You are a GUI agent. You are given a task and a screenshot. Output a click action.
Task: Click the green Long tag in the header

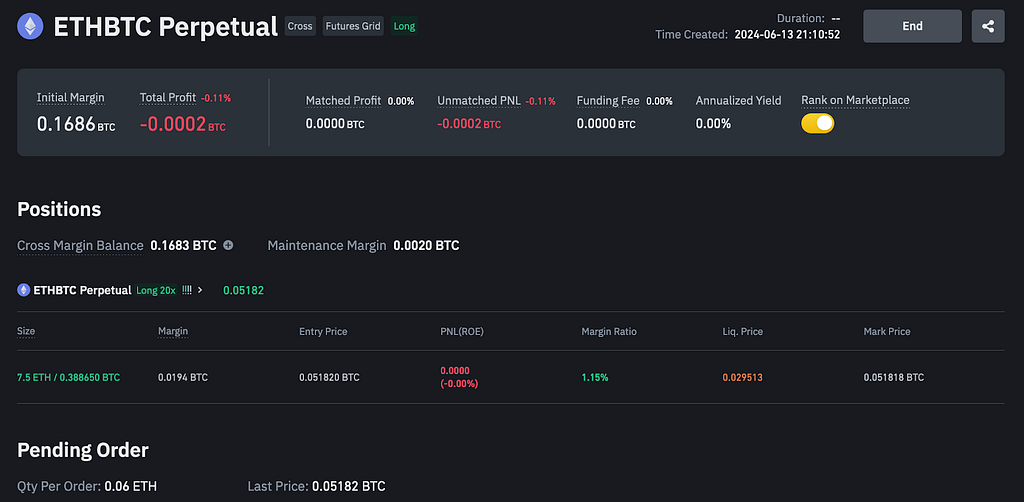(x=404, y=27)
